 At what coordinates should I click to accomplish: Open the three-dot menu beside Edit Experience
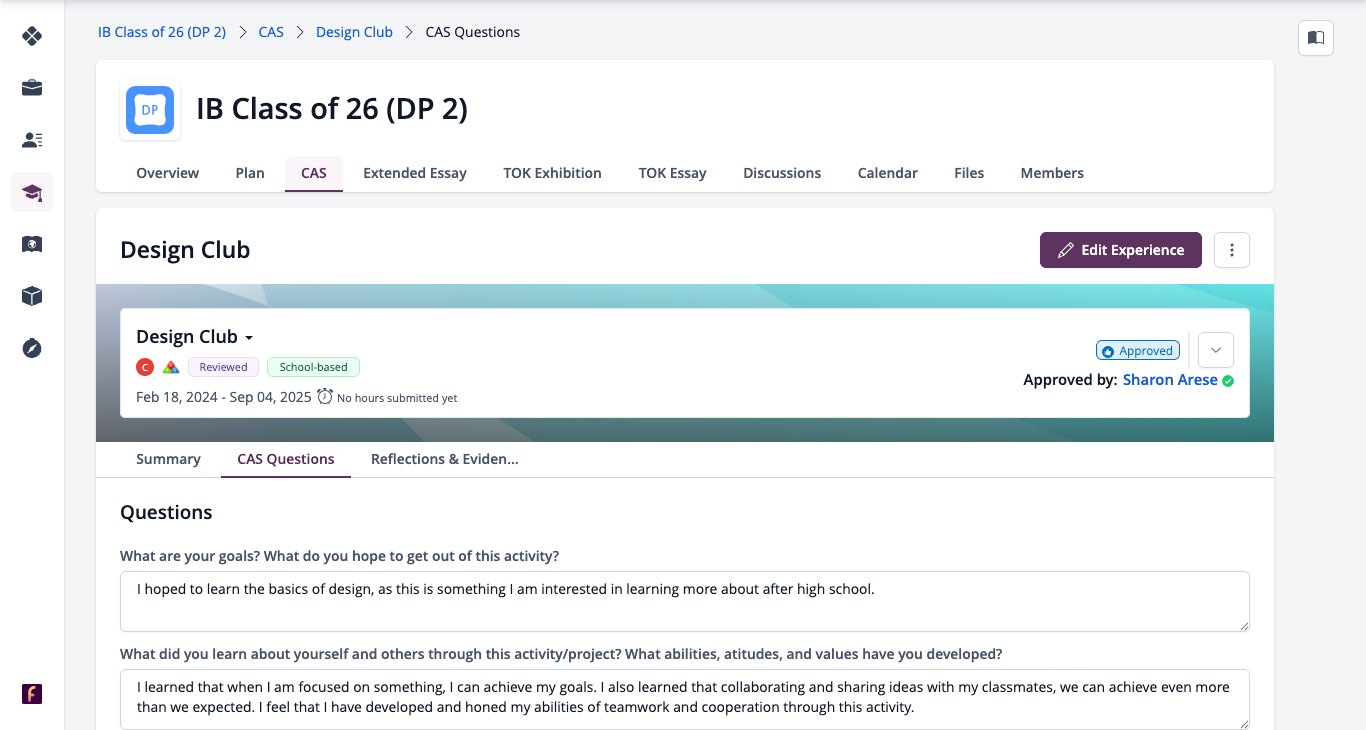1232,250
